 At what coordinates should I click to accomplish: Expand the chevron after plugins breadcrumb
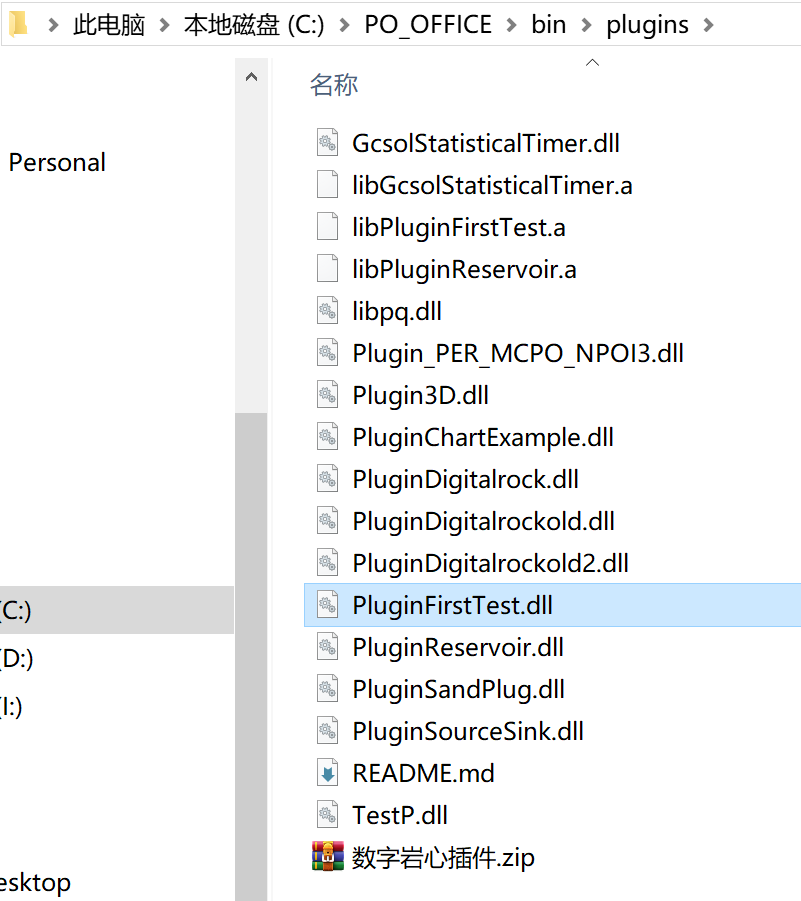click(x=708, y=25)
